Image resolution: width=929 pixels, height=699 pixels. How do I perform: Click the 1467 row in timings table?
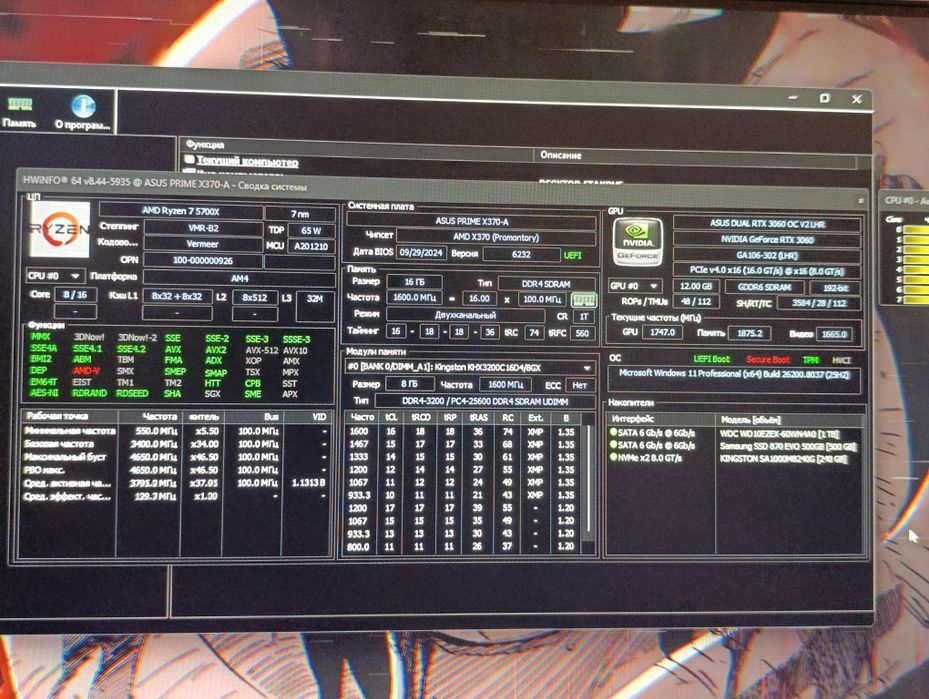click(463, 444)
